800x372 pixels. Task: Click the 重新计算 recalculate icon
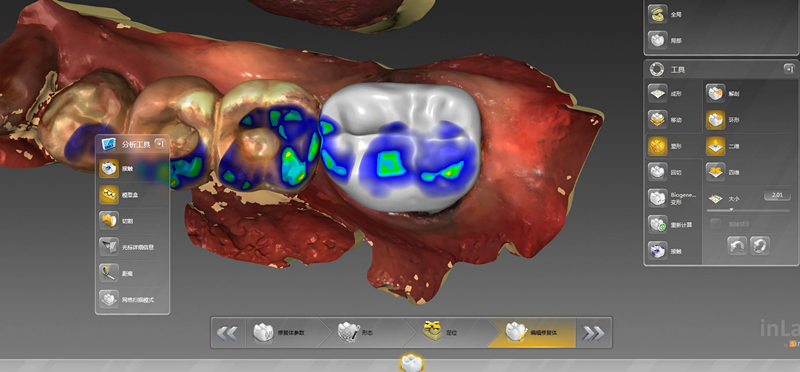(x=658, y=225)
